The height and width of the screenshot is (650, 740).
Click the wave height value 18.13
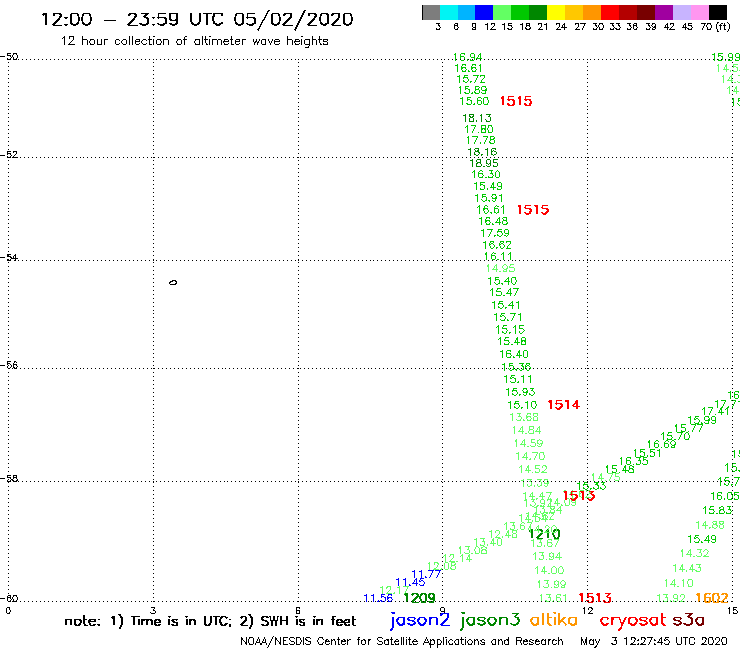(477, 118)
